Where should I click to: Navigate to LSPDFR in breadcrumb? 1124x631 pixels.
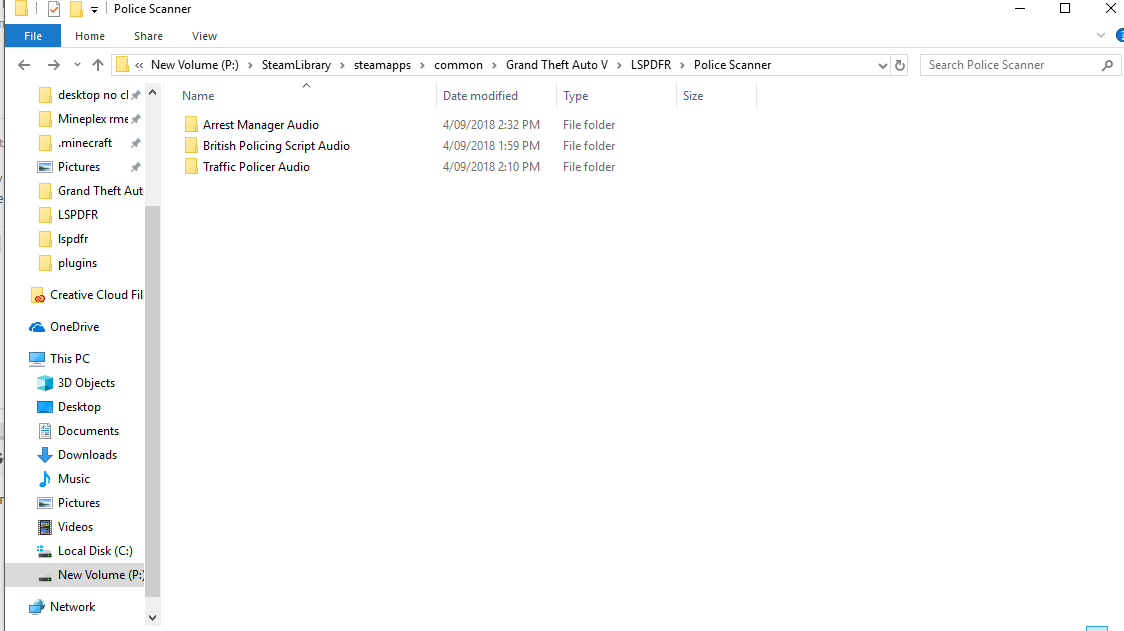651,65
